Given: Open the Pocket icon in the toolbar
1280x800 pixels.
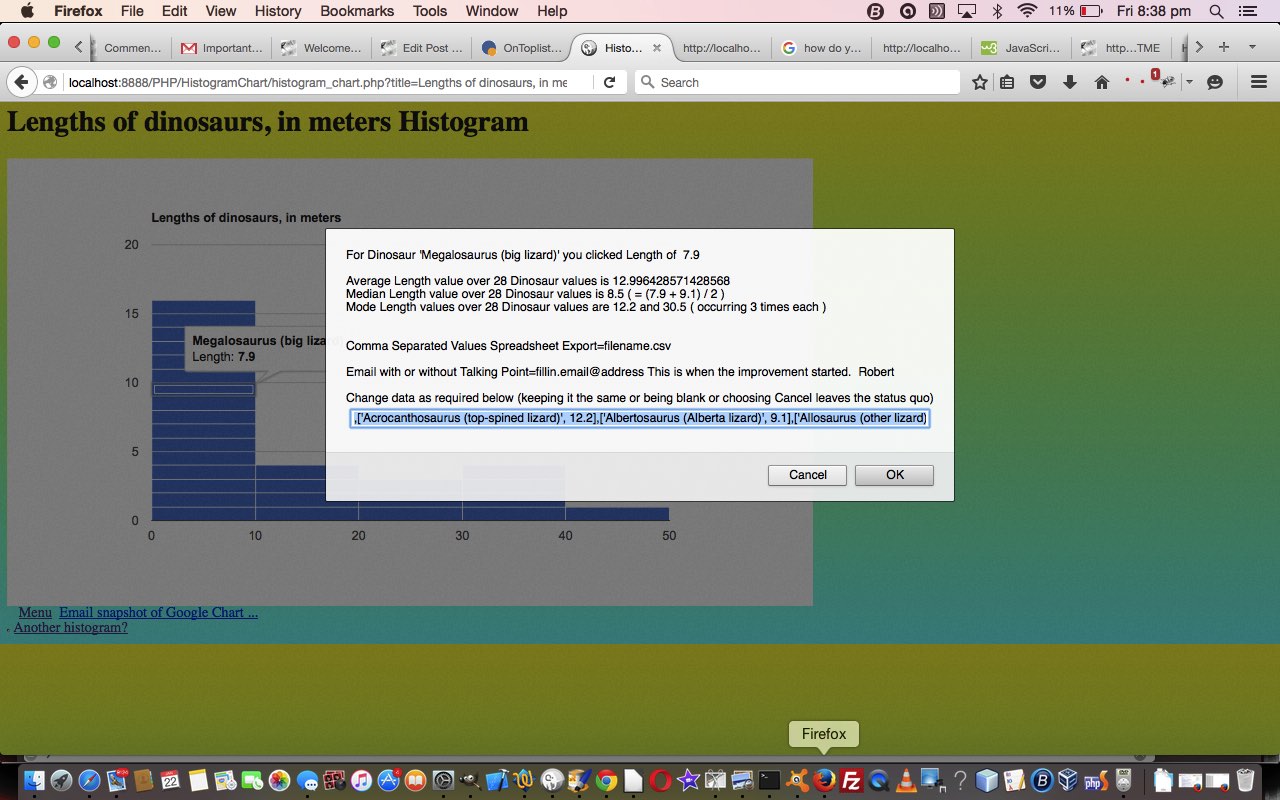Looking at the screenshot, I should coord(1038,82).
